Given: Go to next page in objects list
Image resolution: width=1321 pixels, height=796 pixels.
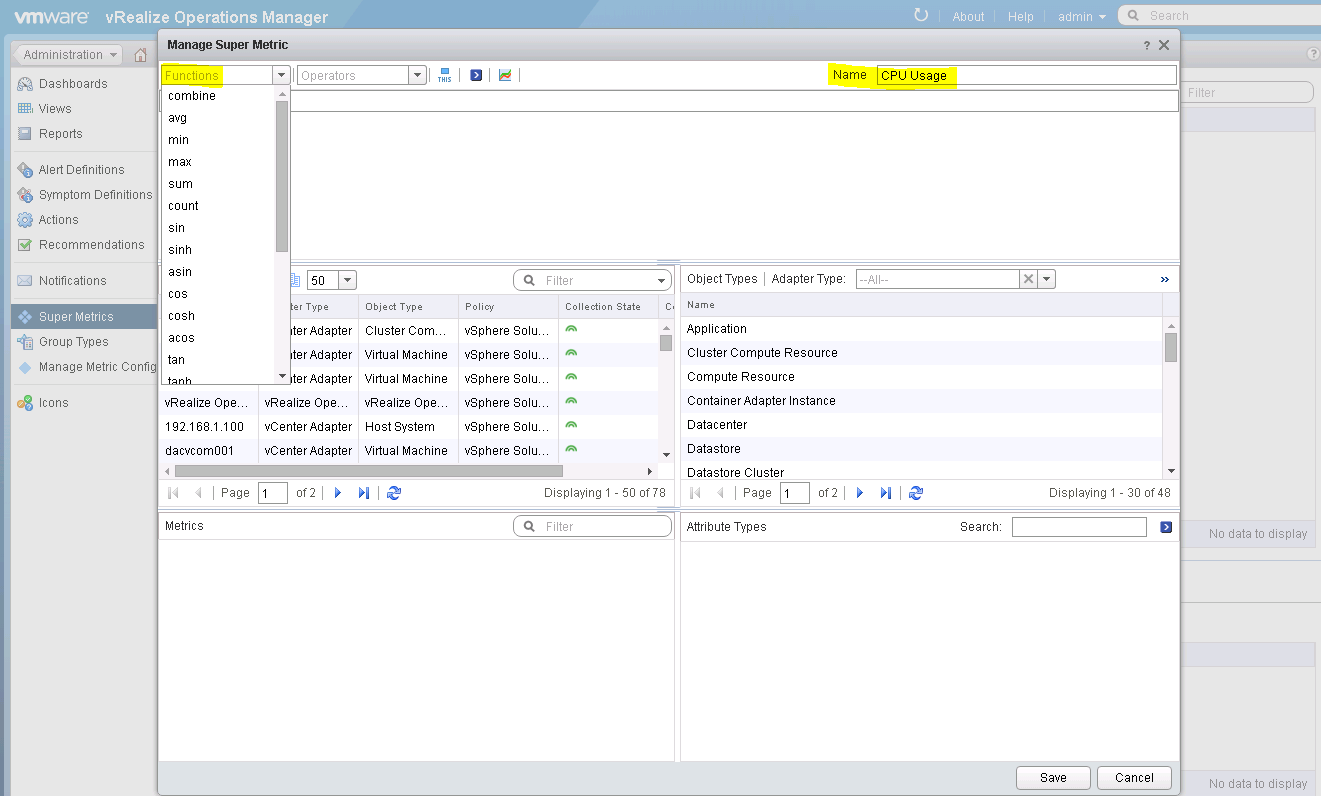Looking at the screenshot, I should coord(338,493).
